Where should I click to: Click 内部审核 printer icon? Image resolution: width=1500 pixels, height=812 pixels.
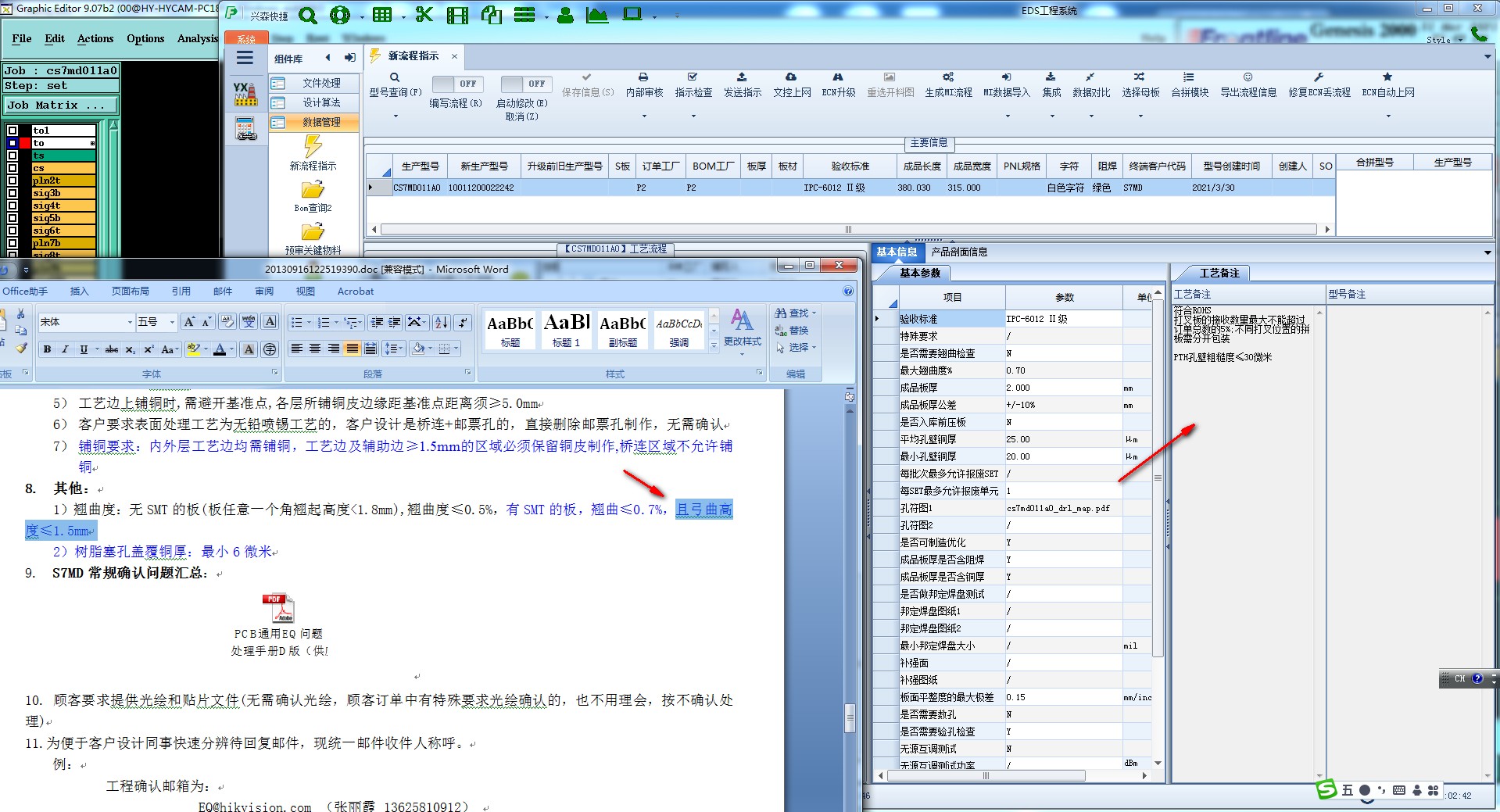(643, 77)
